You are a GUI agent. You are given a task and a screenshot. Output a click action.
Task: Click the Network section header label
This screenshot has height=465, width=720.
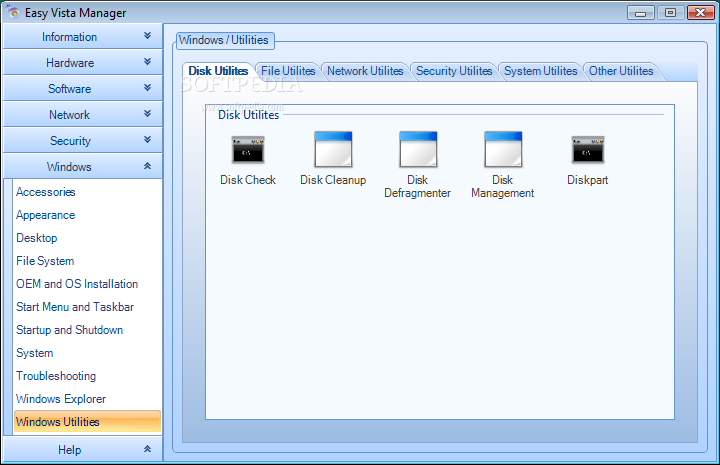coord(69,115)
